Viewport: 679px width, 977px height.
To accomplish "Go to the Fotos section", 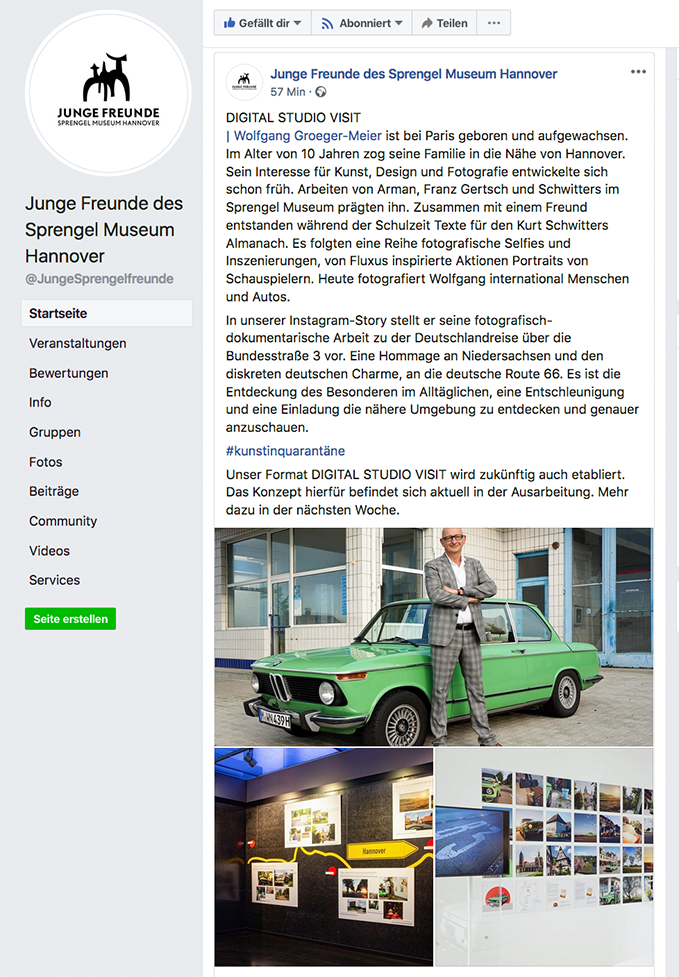I will tap(45, 462).
